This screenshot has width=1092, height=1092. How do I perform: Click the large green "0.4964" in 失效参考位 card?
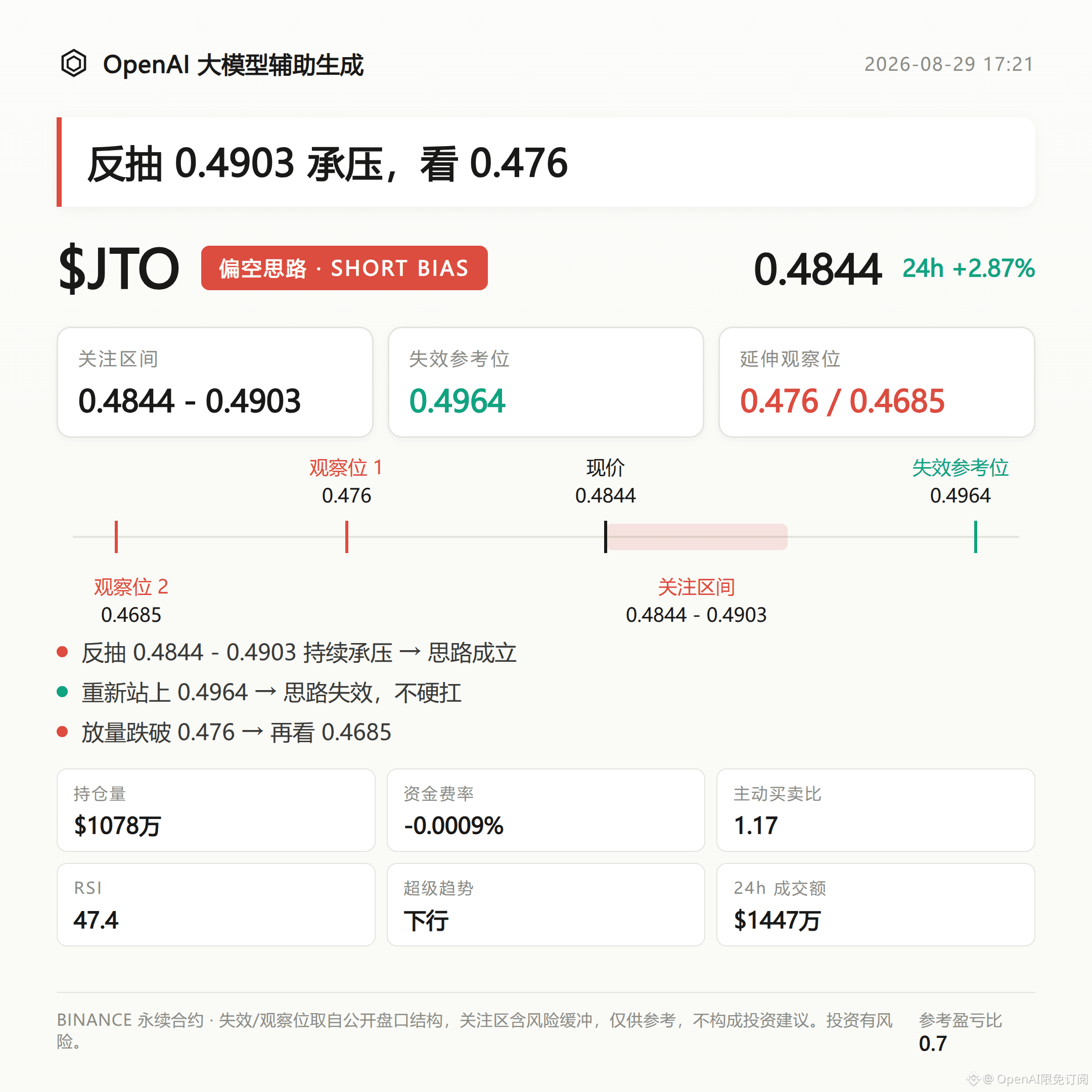point(457,401)
